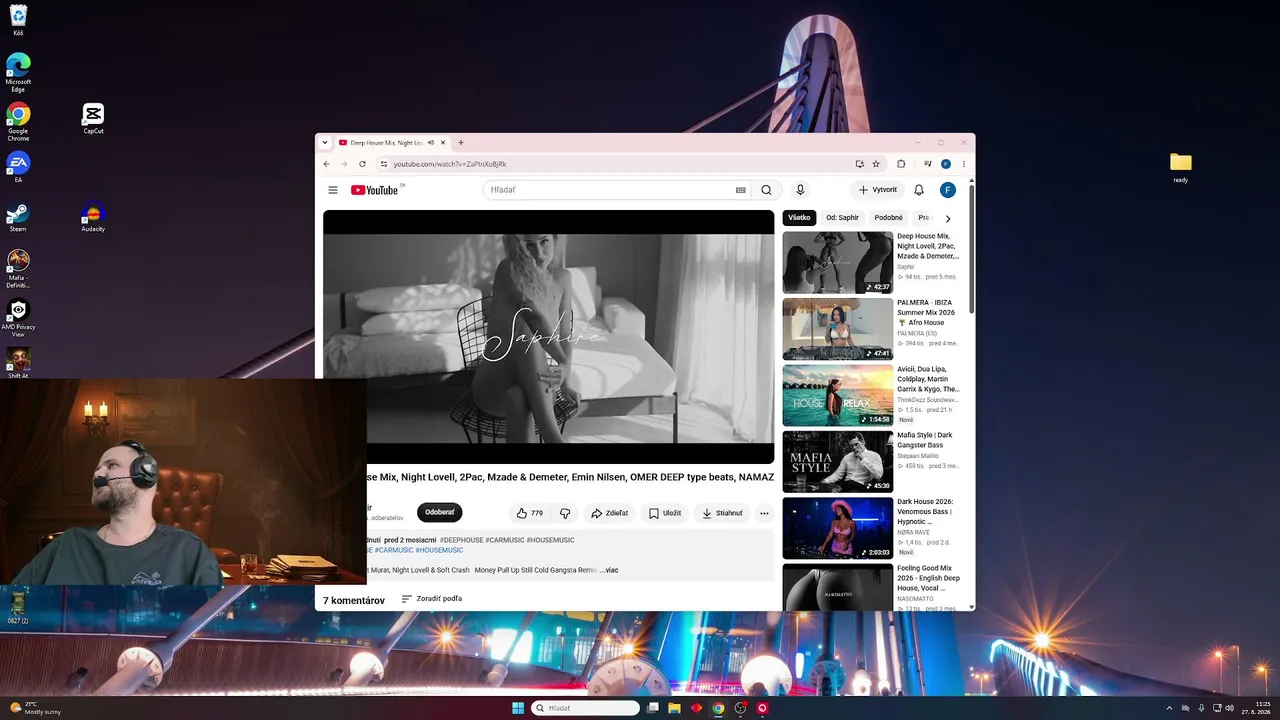Select the EA app desktop icon
This screenshot has height=720, width=1280.
pyautogui.click(x=18, y=166)
